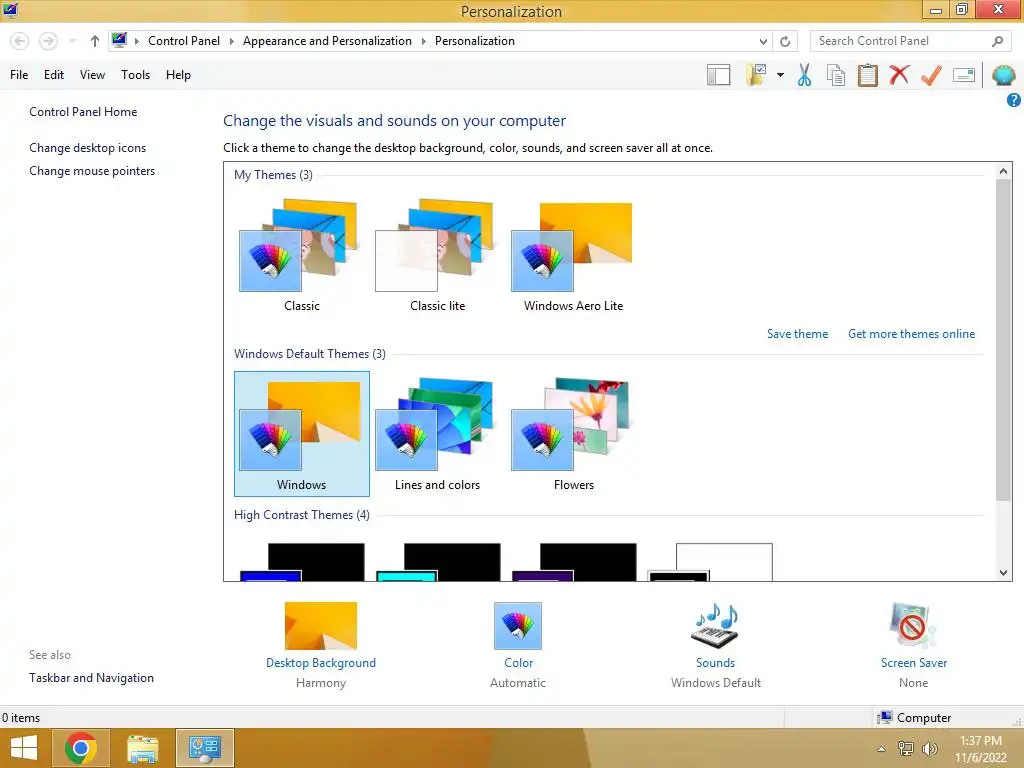Open the View menu

(92, 74)
